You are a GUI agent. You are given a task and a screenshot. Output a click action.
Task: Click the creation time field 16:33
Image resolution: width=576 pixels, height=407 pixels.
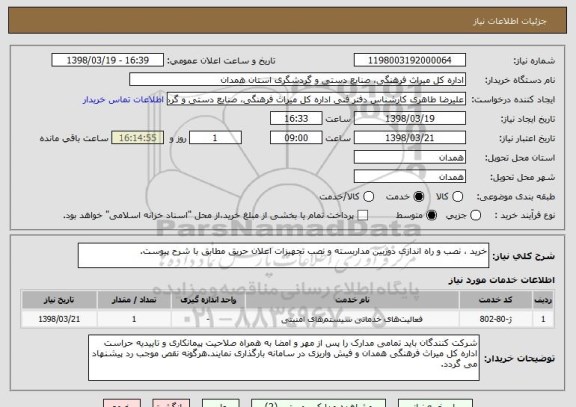click(296, 118)
